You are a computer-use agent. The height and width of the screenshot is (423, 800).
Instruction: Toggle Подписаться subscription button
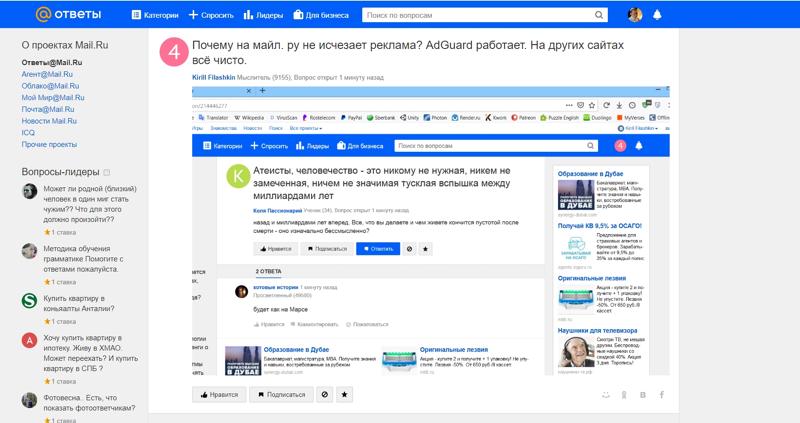click(281, 395)
